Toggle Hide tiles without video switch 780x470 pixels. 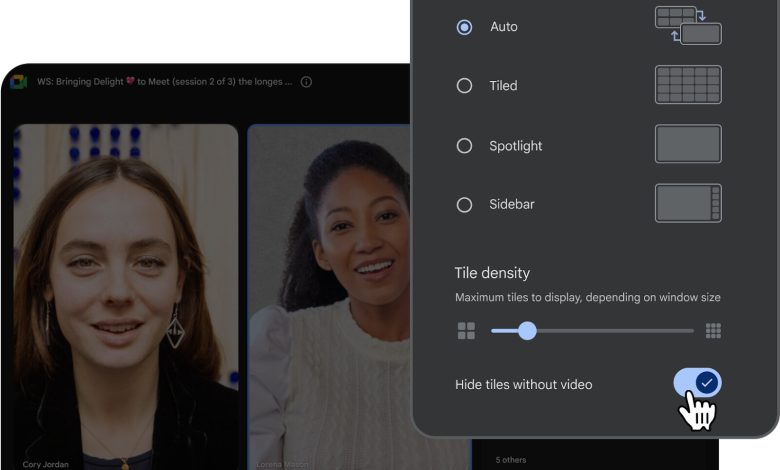pyautogui.click(x=697, y=383)
